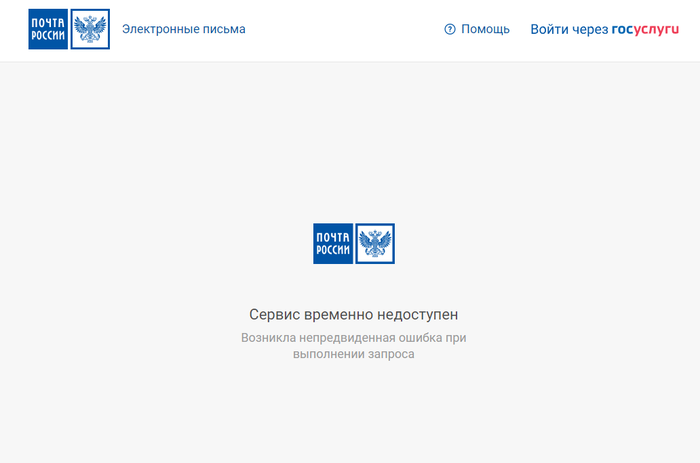The width and height of the screenshot is (700, 463).
Task: Click the line выполнении запроса
Action: pos(353,354)
